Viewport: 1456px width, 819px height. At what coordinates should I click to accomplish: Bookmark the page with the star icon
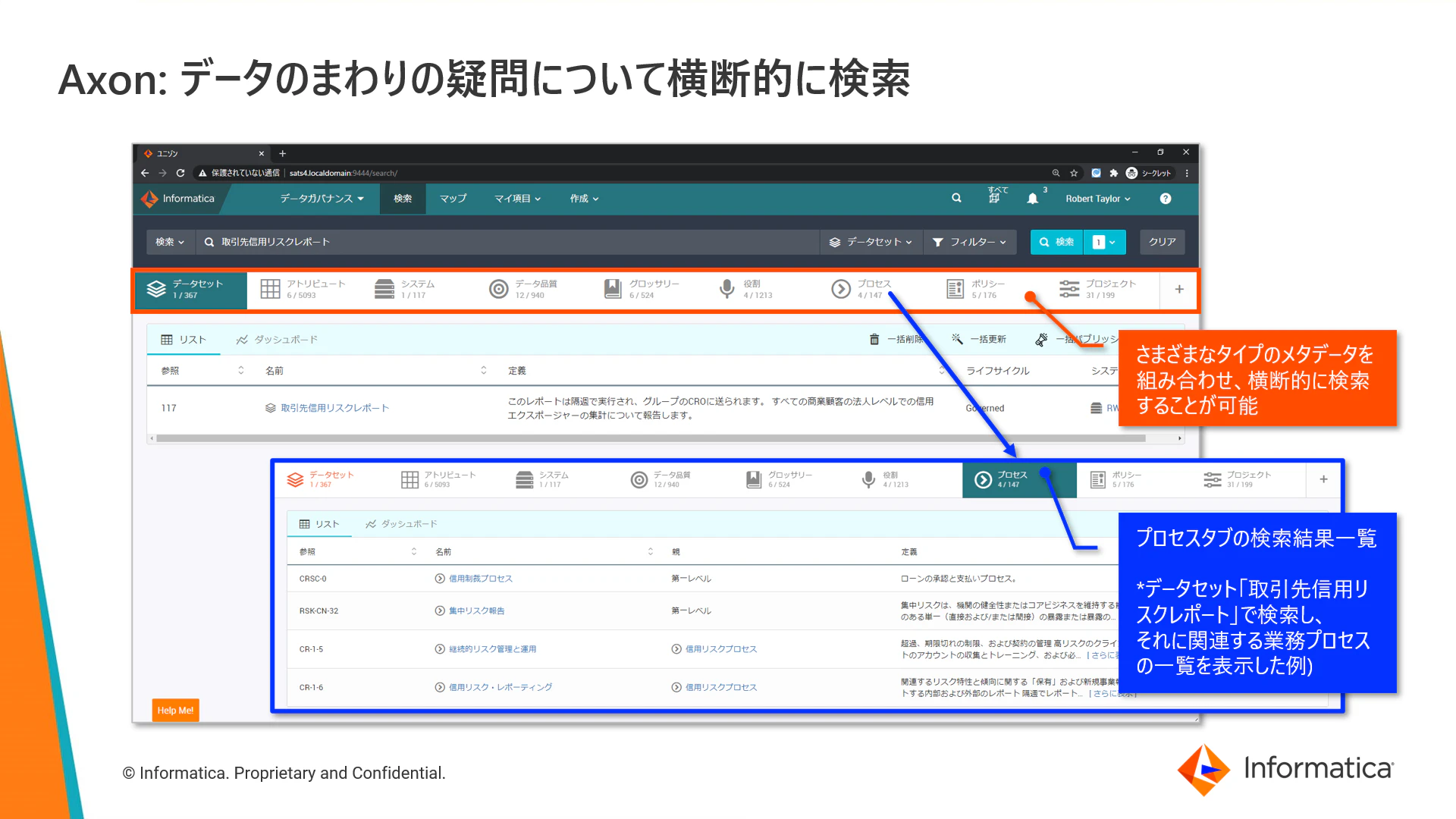[x=1074, y=173]
